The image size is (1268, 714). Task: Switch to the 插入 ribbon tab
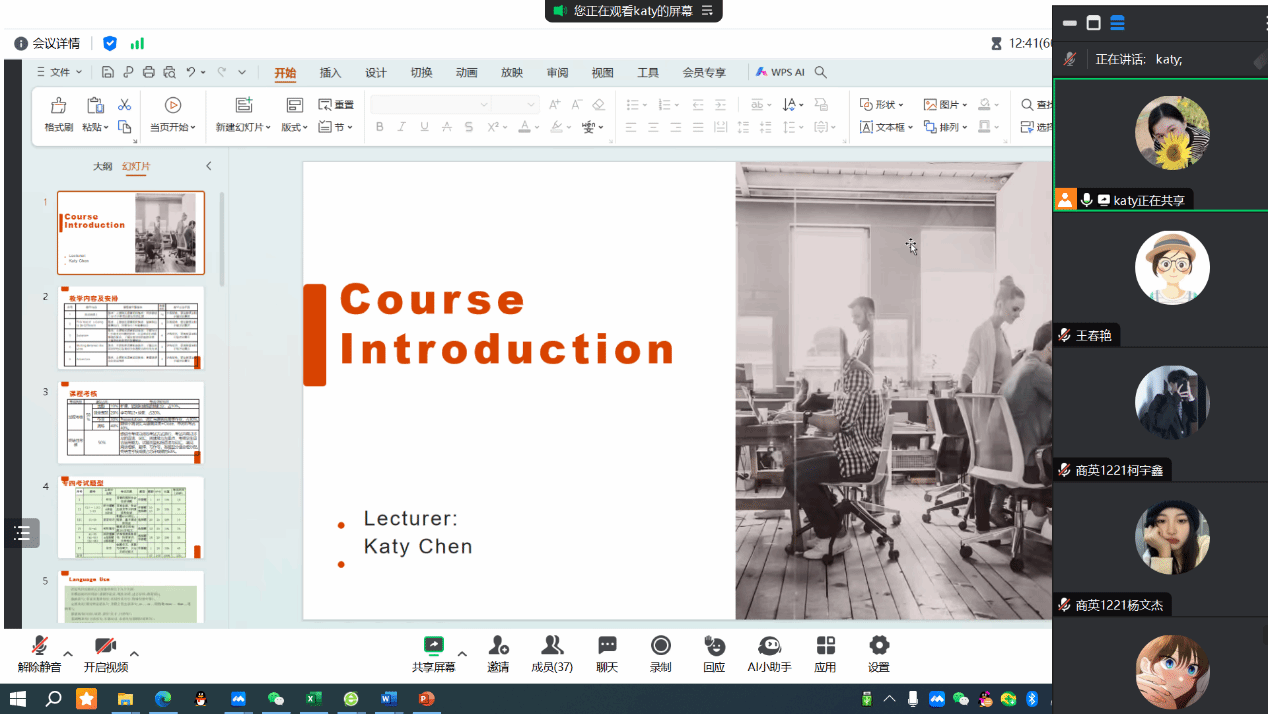[330, 73]
